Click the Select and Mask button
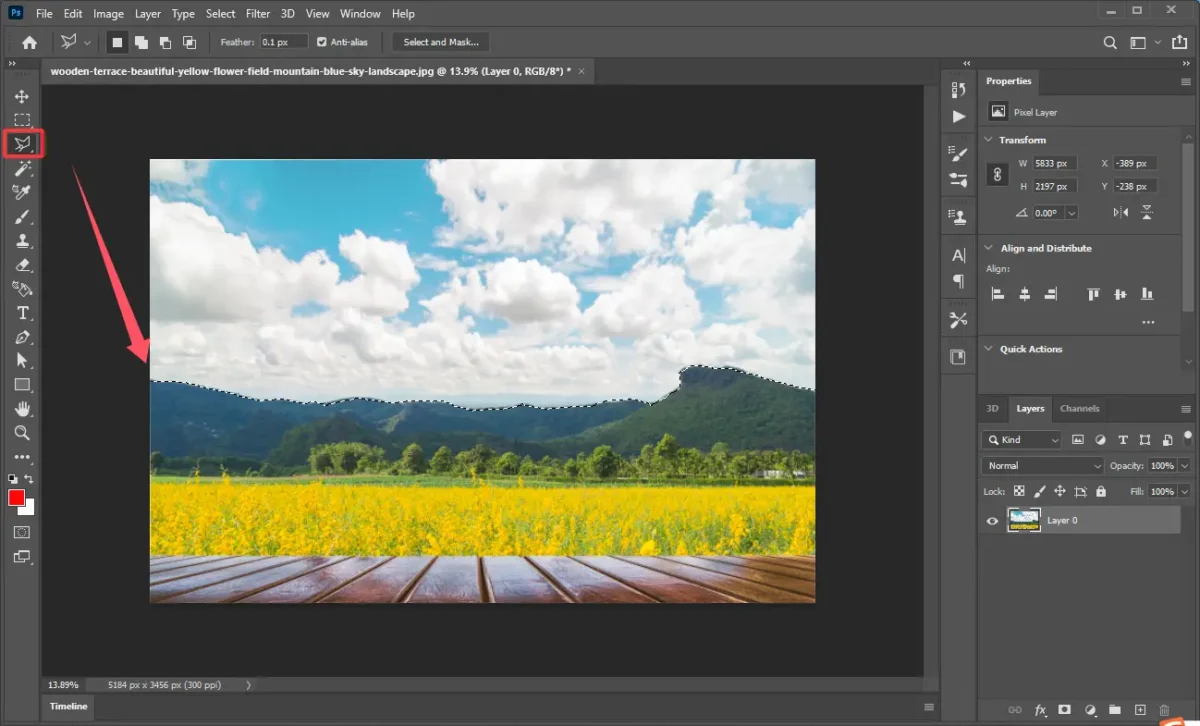The width and height of the screenshot is (1200, 726). 441,42
